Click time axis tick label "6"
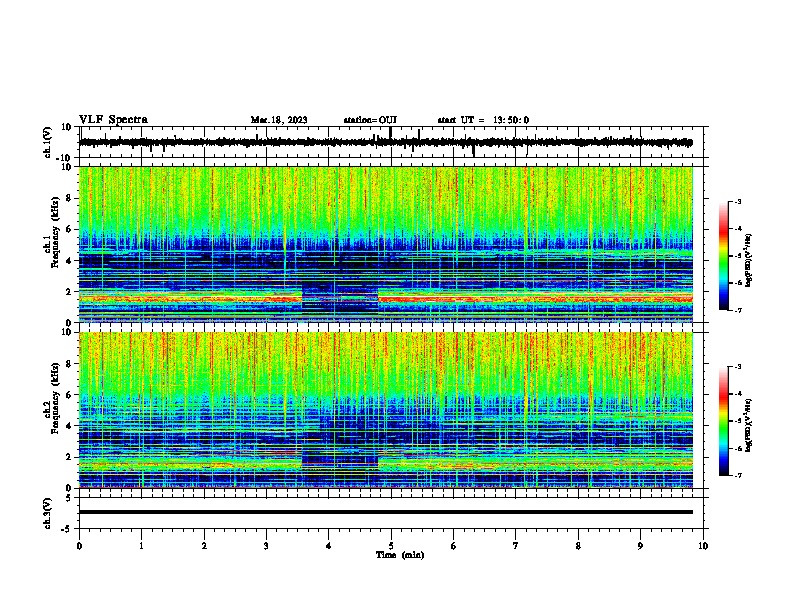Viewport: 792px width, 612px height. 454,546
